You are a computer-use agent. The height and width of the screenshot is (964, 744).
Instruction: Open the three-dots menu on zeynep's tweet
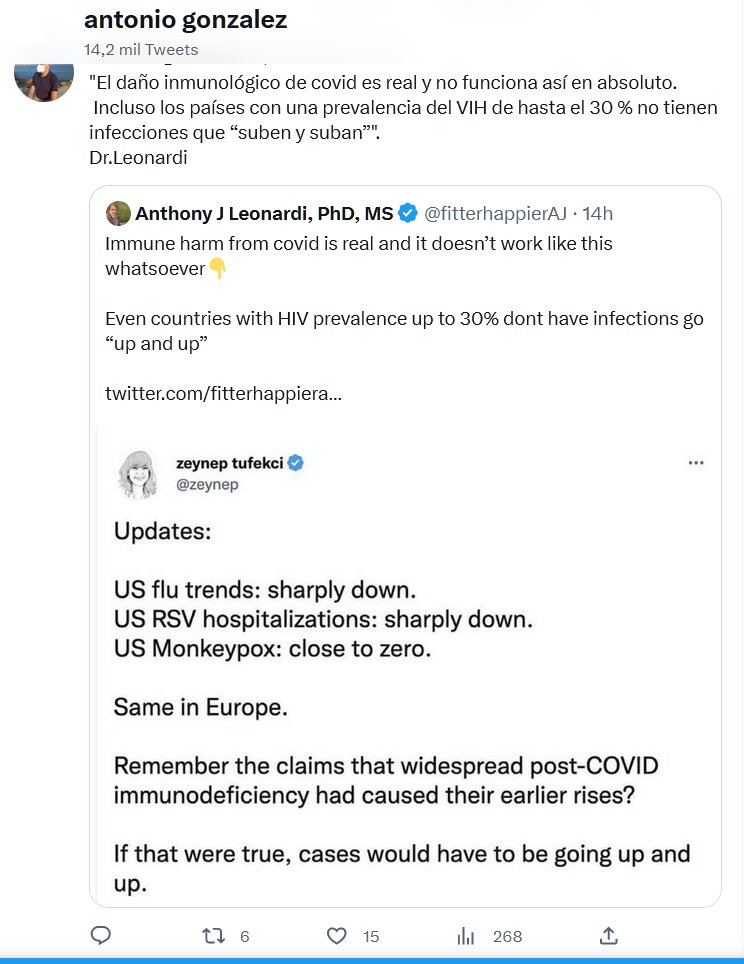coord(696,463)
